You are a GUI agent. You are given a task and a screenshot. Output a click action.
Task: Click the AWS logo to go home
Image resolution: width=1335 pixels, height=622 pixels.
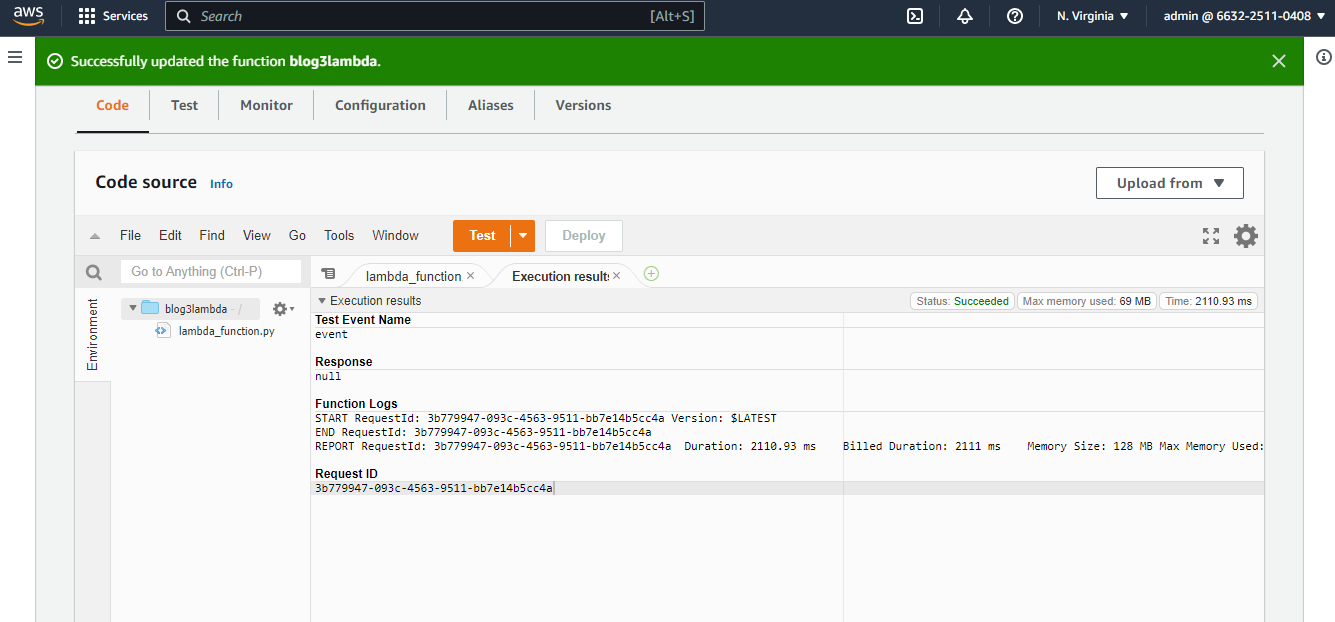click(x=27, y=16)
